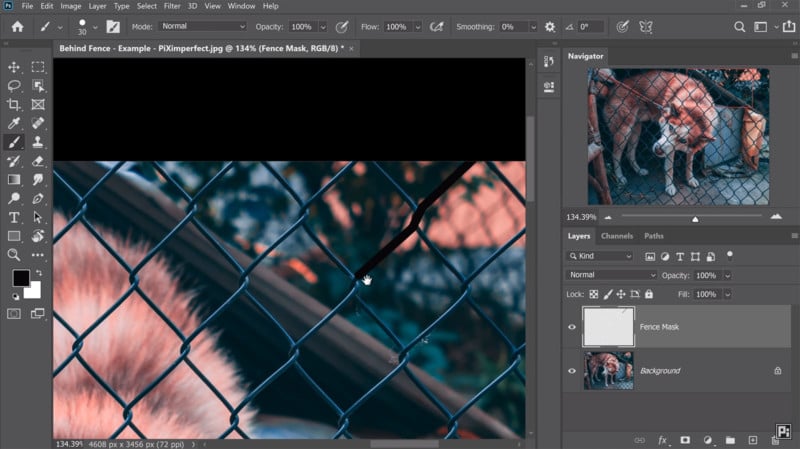The width and height of the screenshot is (800, 449).
Task: Click the Fence Mask layer thumbnail
Action: 609,327
